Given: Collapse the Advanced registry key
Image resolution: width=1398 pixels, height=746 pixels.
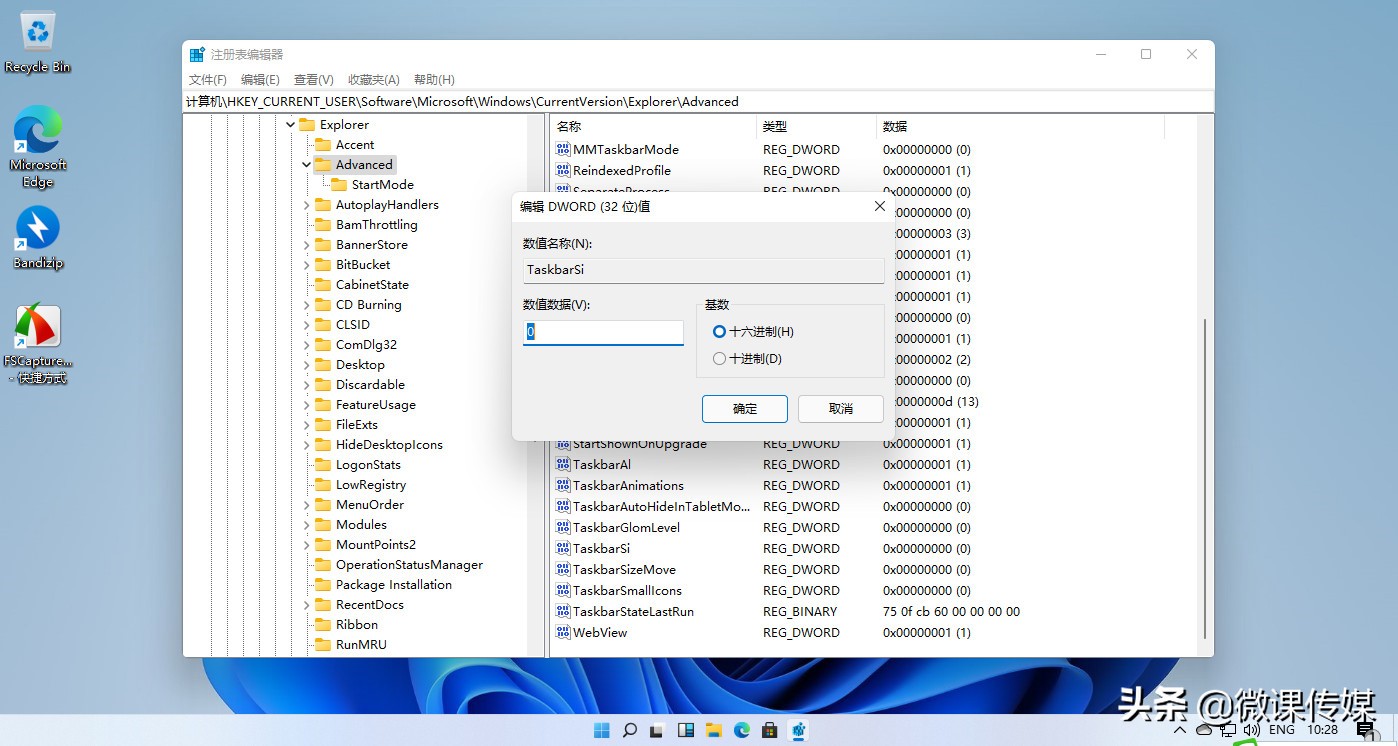Looking at the screenshot, I should [306, 164].
